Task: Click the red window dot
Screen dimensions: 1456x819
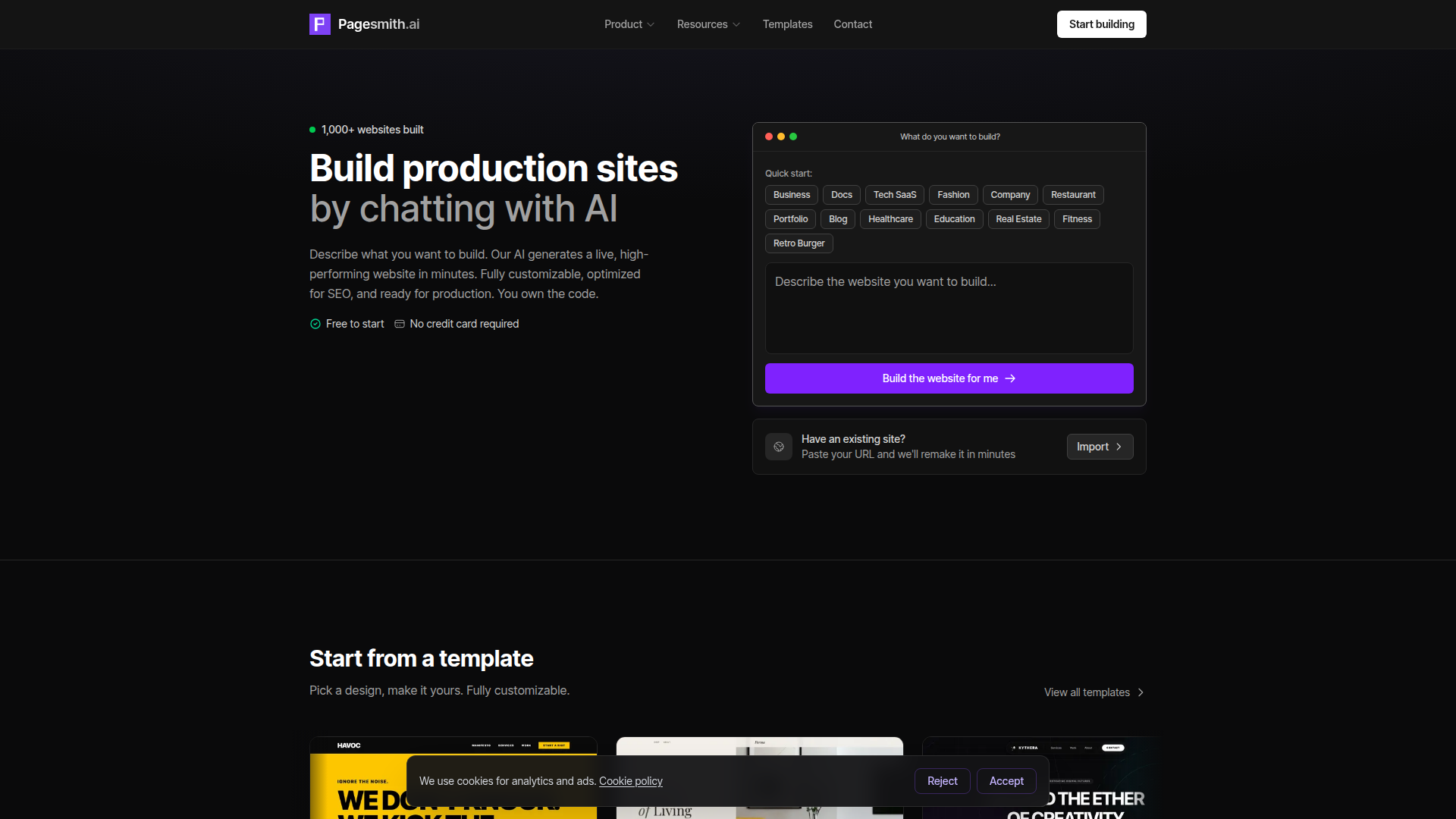Action: point(769,136)
